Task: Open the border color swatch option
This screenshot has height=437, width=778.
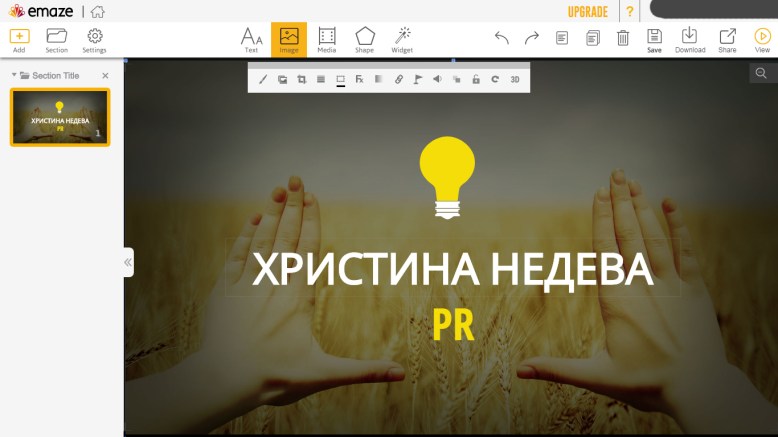Action: [x=340, y=79]
